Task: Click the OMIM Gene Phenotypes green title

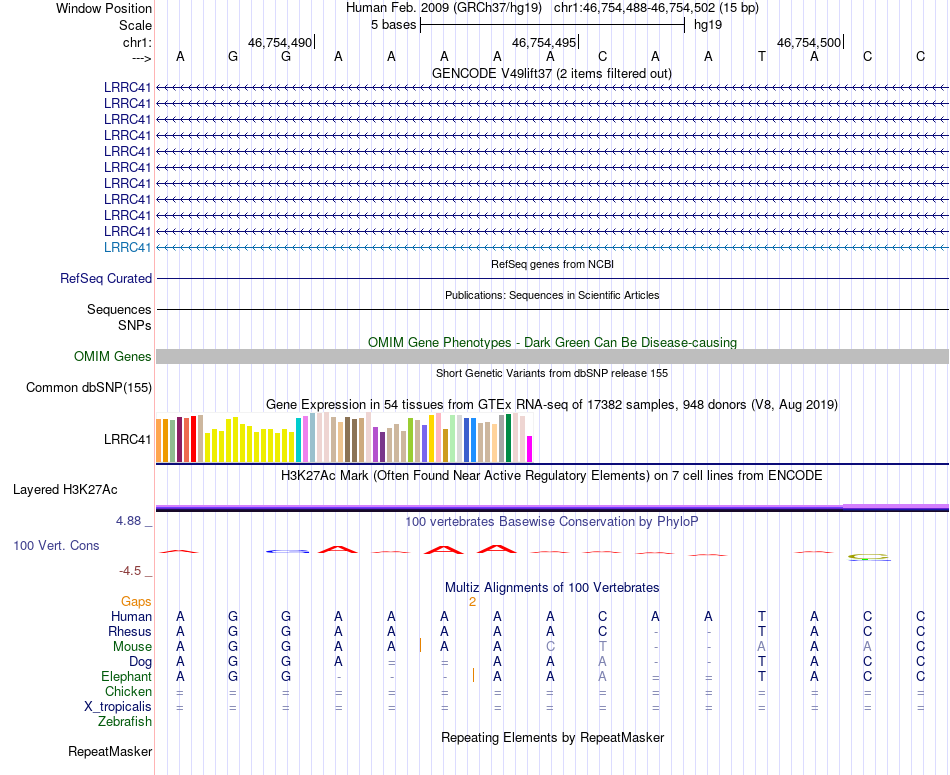Action: coord(552,342)
